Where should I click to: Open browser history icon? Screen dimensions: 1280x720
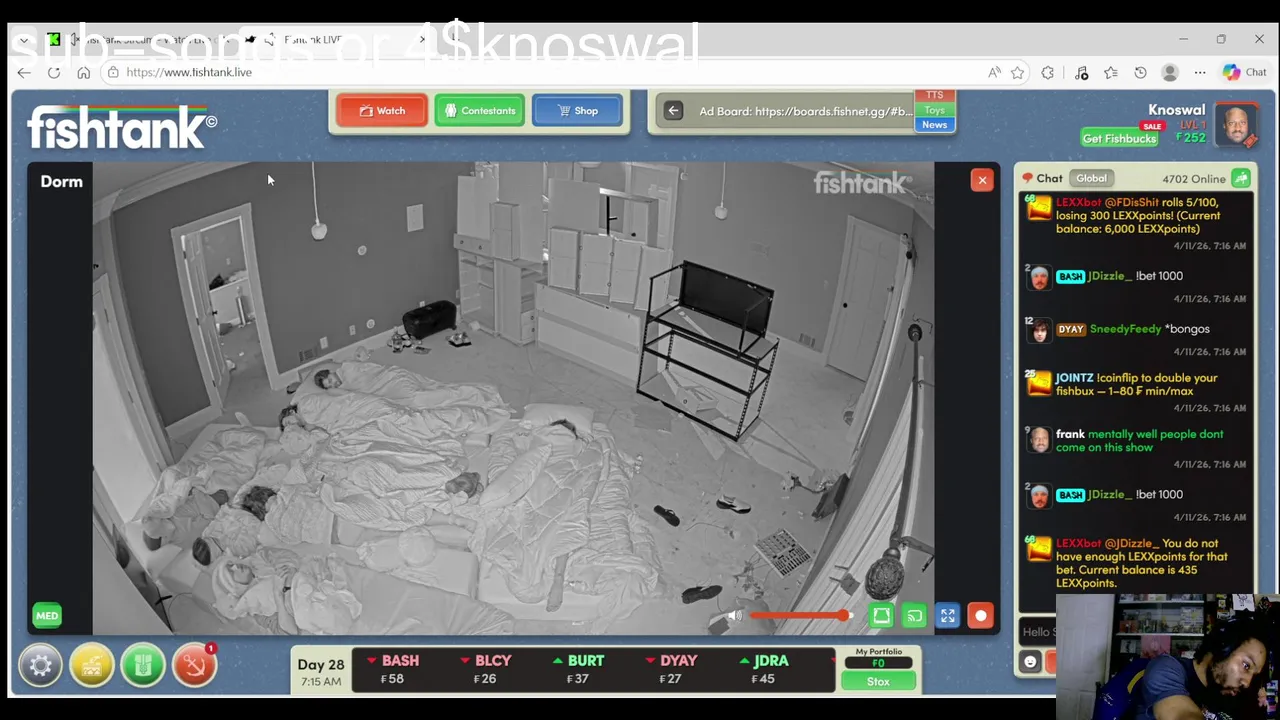(1140, 72)
